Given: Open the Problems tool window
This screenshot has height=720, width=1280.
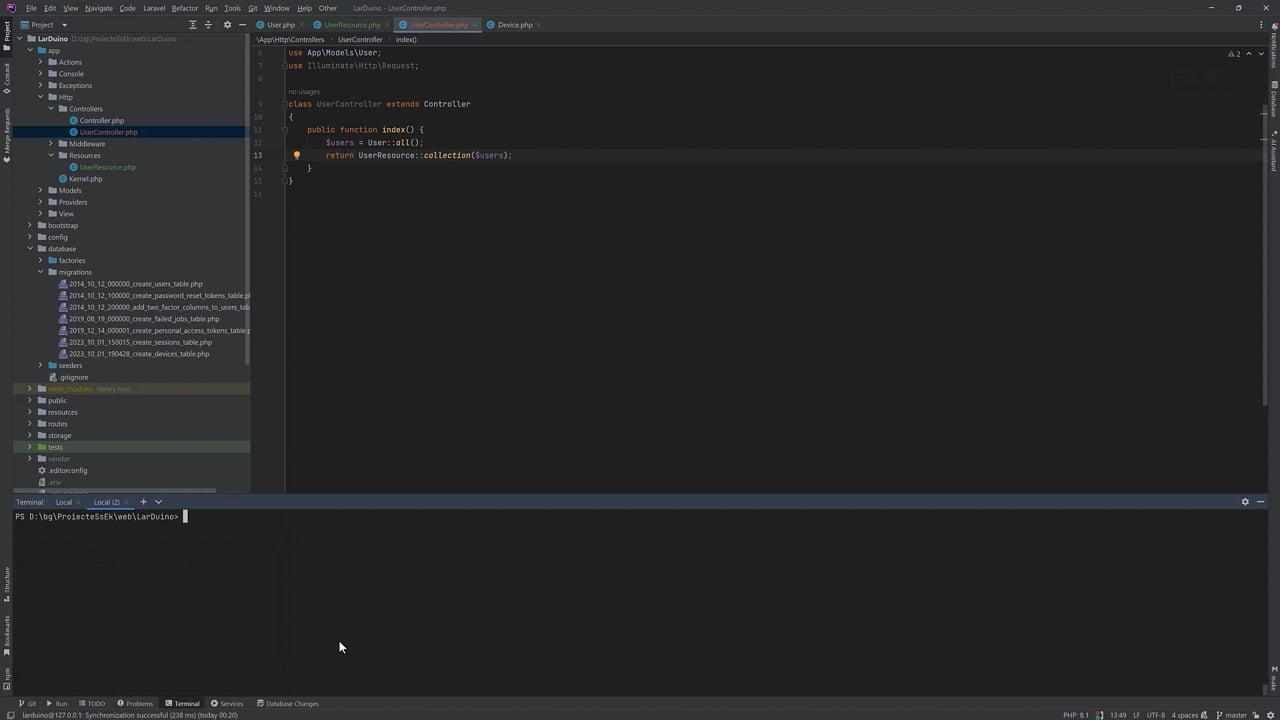Looking at the screenshot, I should pyautogui.click(x=135, y=704).
